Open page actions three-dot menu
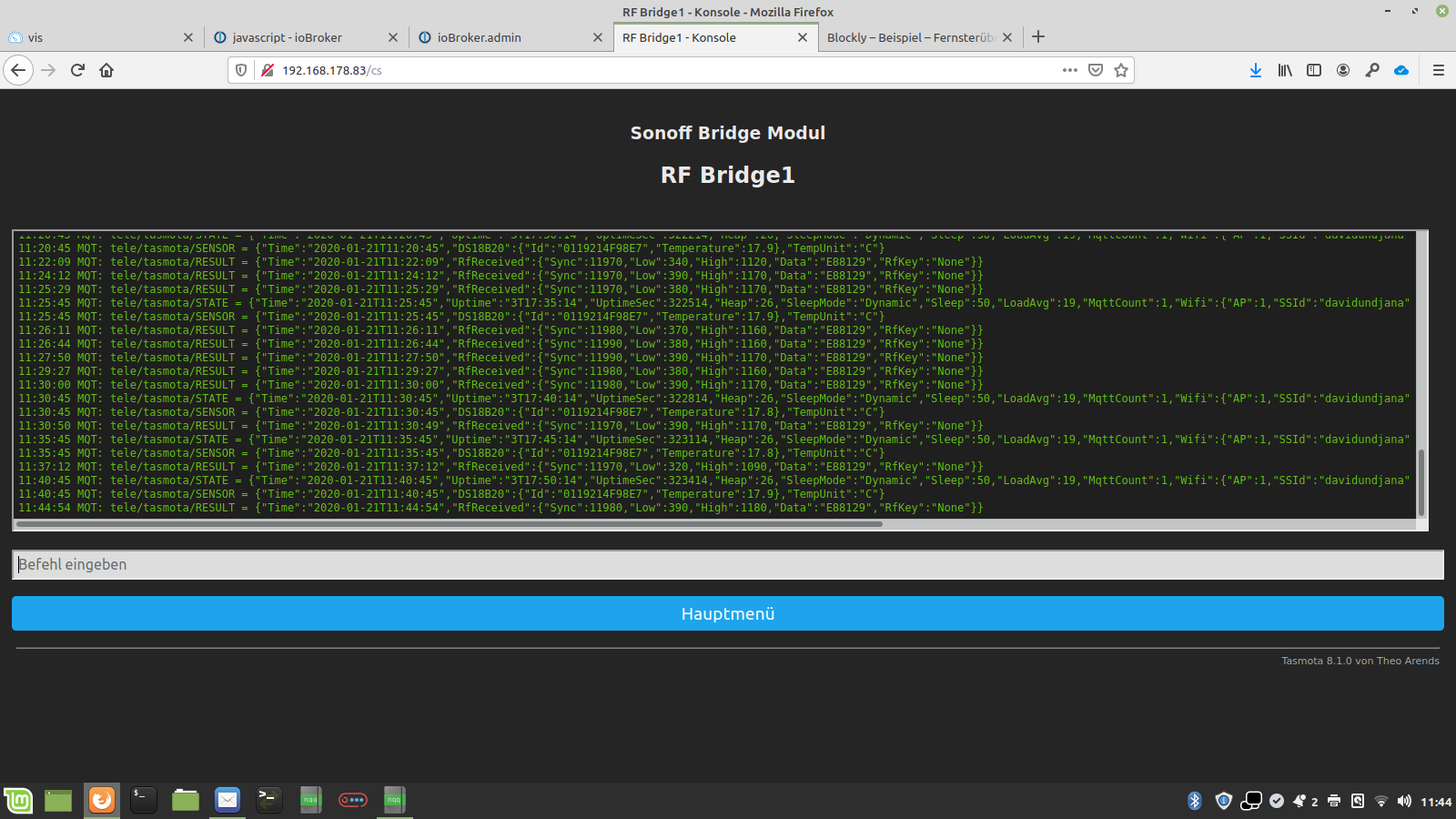Viewport: 1456px width, 819px height. (1070, 70)
